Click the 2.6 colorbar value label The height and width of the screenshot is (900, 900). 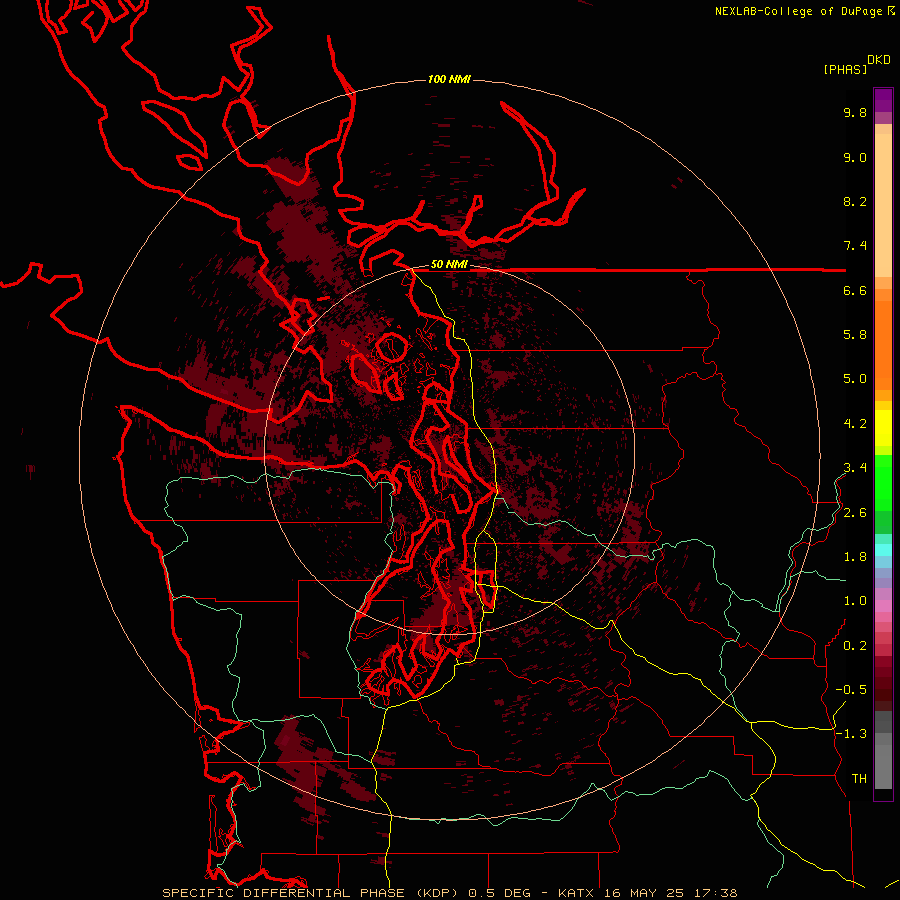855,513
